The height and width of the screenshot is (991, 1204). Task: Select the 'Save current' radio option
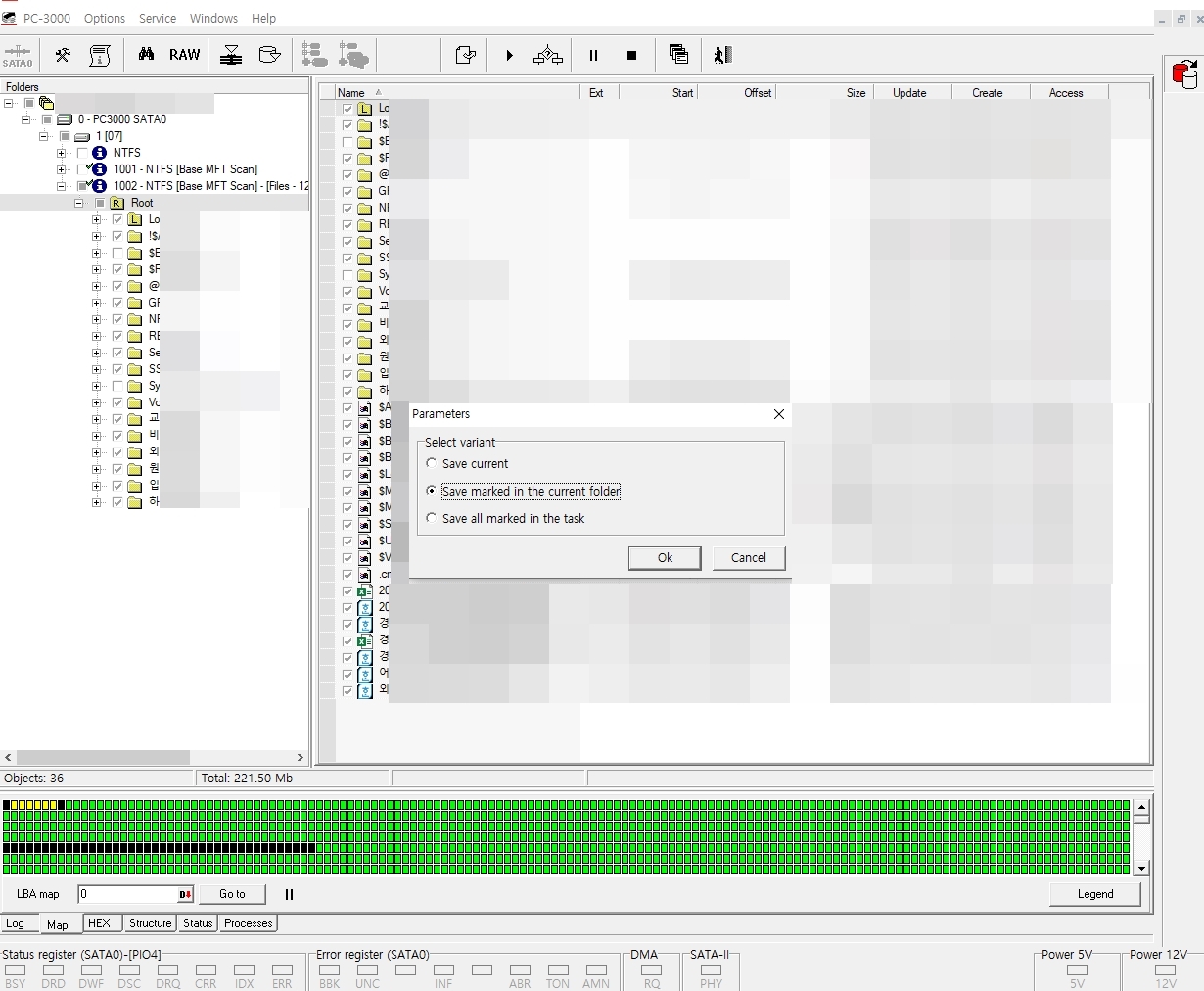click(x=432, y=463)
